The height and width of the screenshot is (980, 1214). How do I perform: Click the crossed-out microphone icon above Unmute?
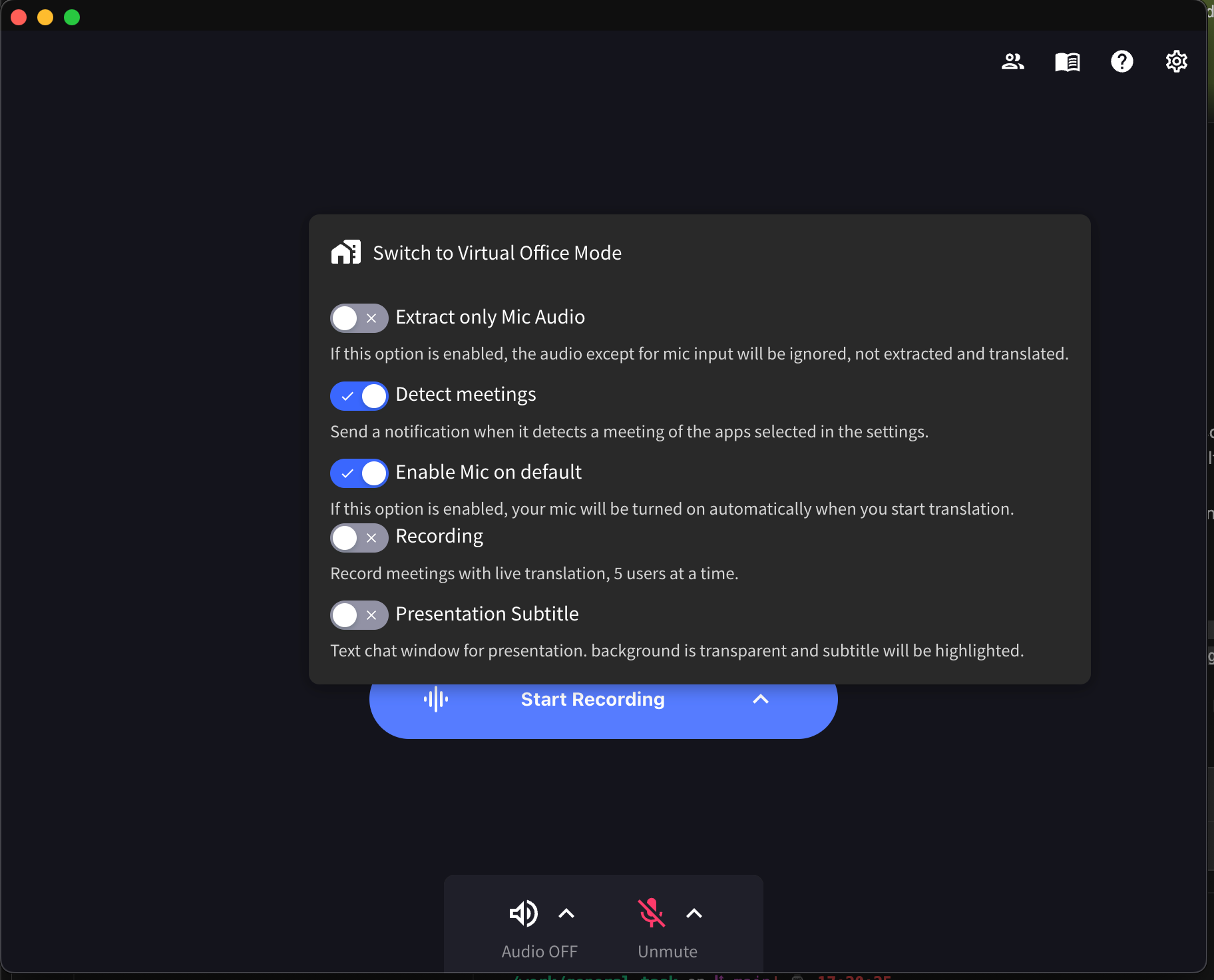tap(652, 913)
